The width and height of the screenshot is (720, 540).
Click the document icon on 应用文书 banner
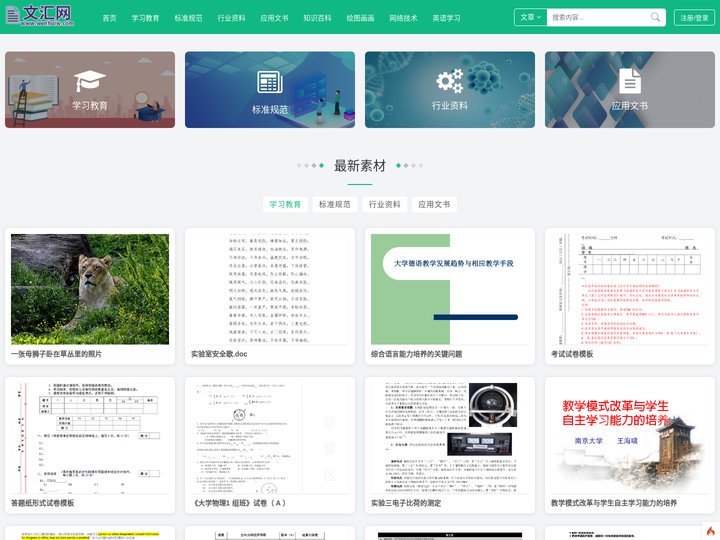tap(630, 81)
